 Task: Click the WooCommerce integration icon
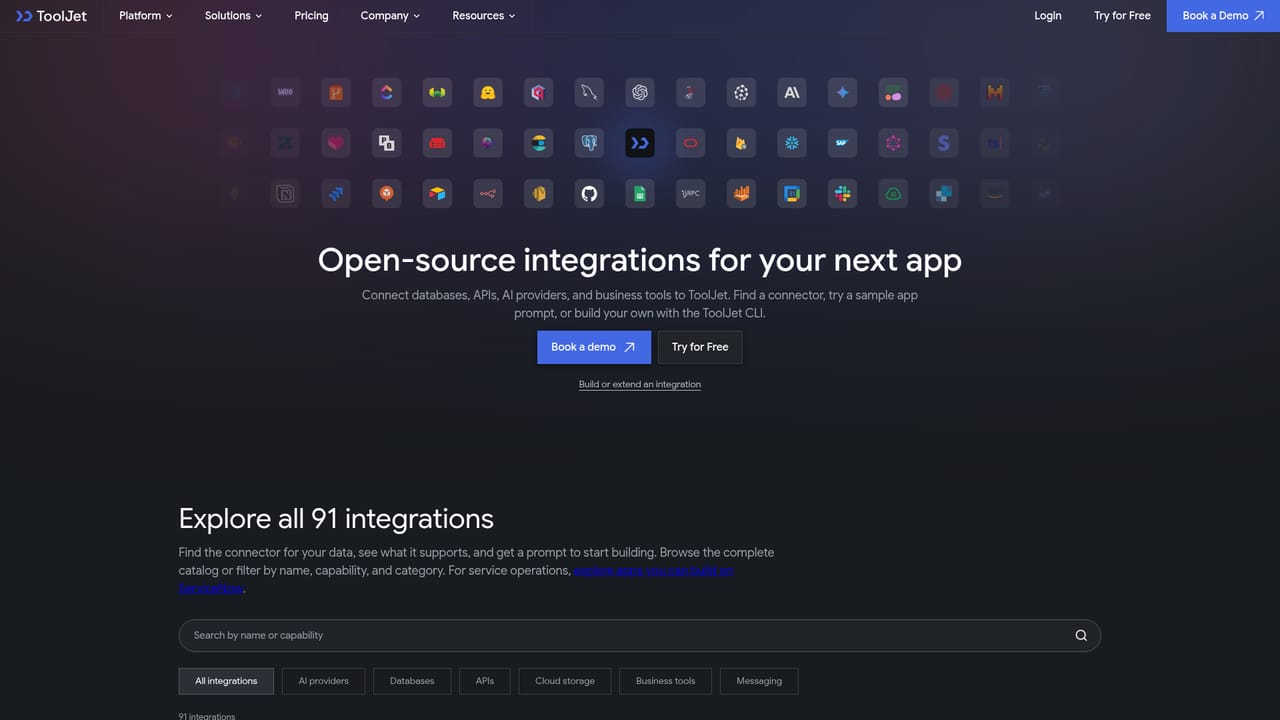[285, 93]
